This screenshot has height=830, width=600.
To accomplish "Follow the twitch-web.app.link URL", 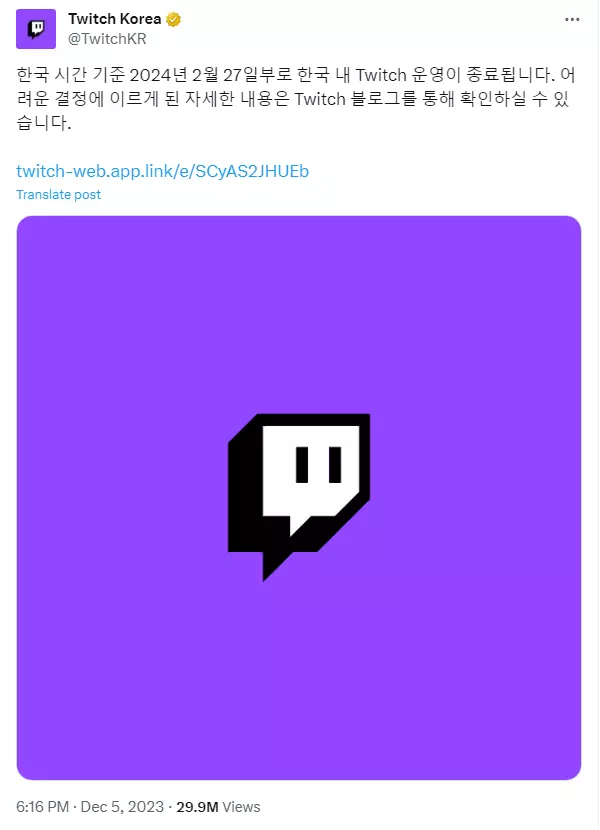I will 163,171.
